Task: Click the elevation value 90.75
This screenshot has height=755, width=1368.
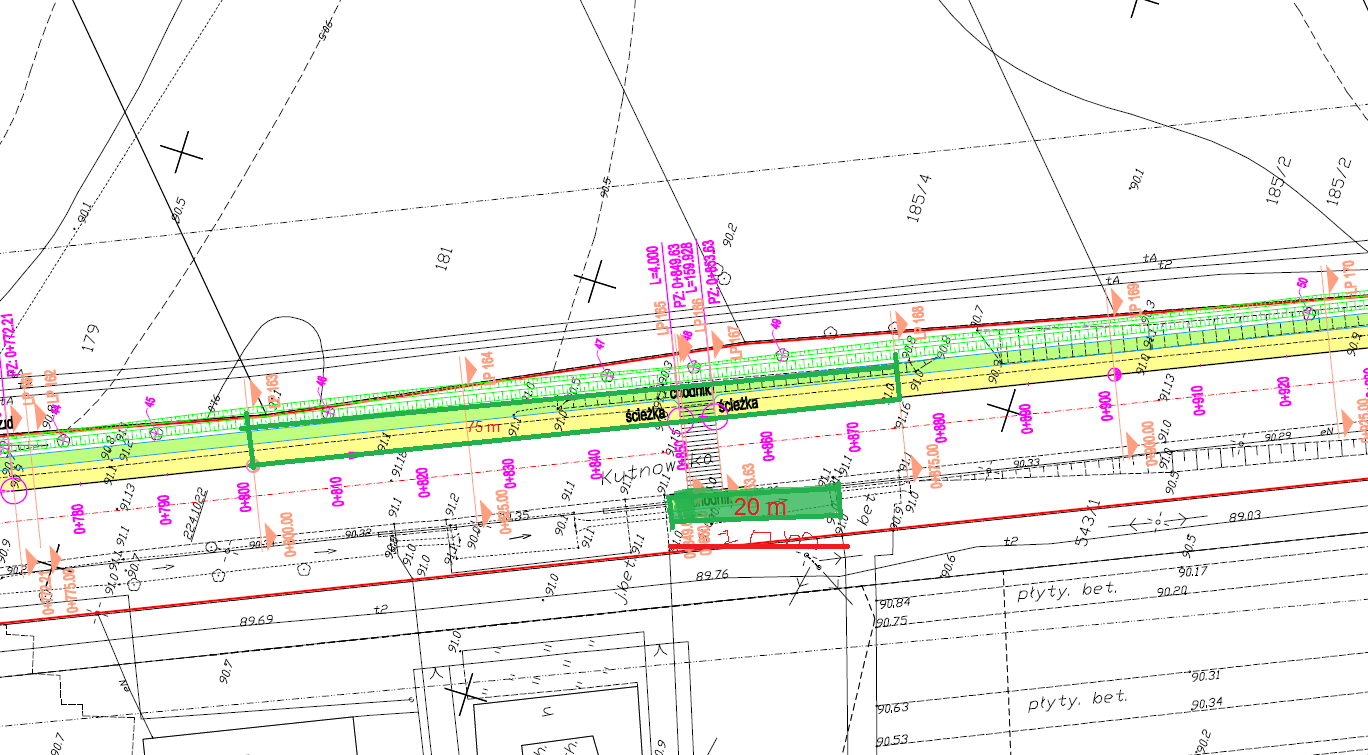Action: point(892,621)
